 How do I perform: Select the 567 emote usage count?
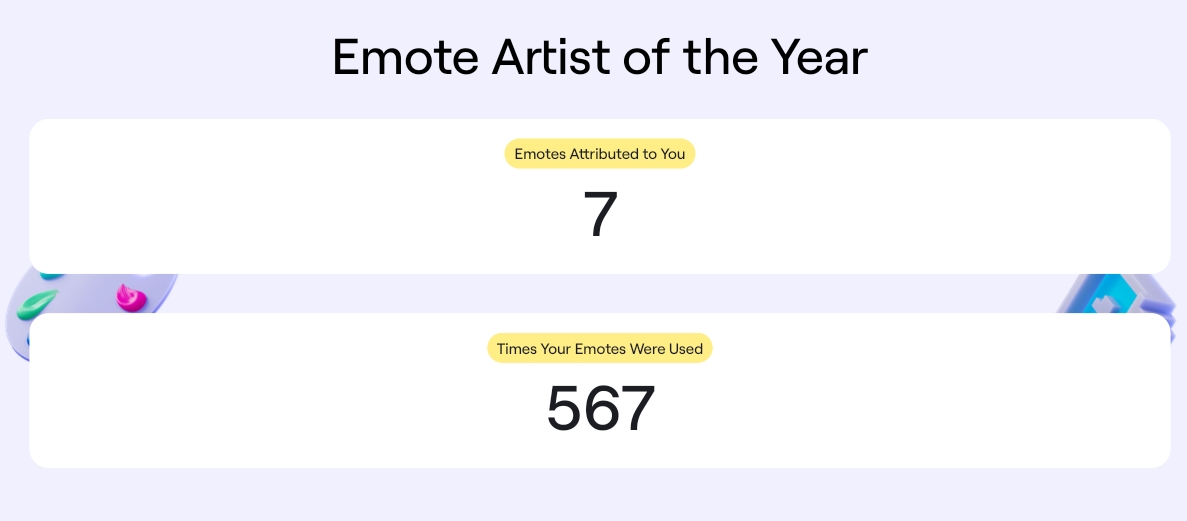600,409
